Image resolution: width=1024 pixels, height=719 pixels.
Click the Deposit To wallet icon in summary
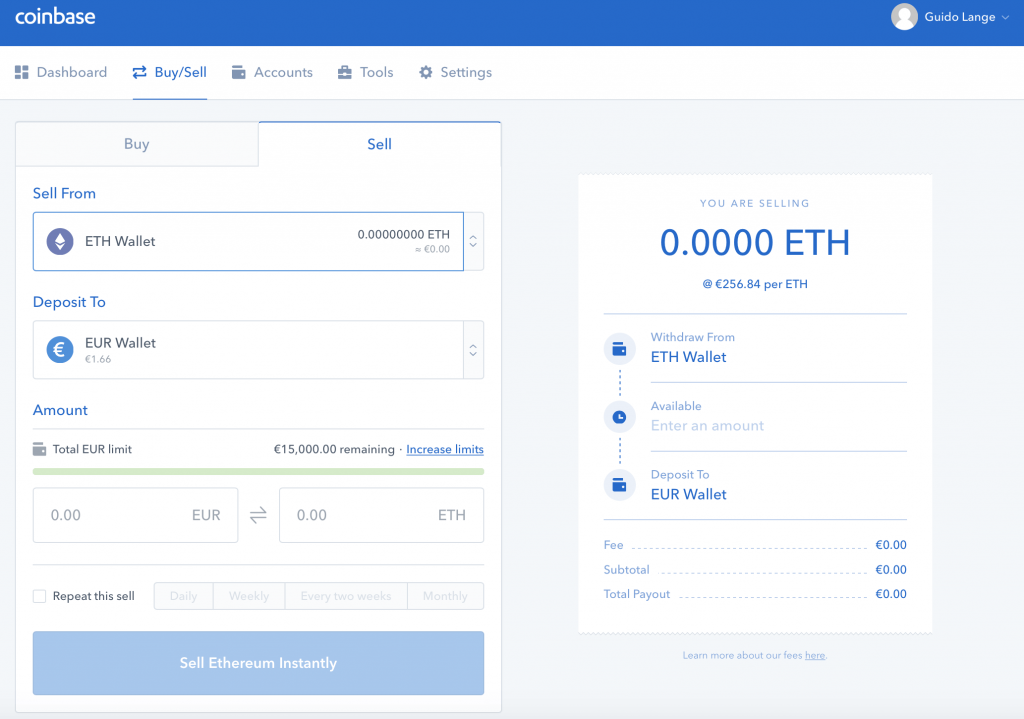click(x=620, y=485)
